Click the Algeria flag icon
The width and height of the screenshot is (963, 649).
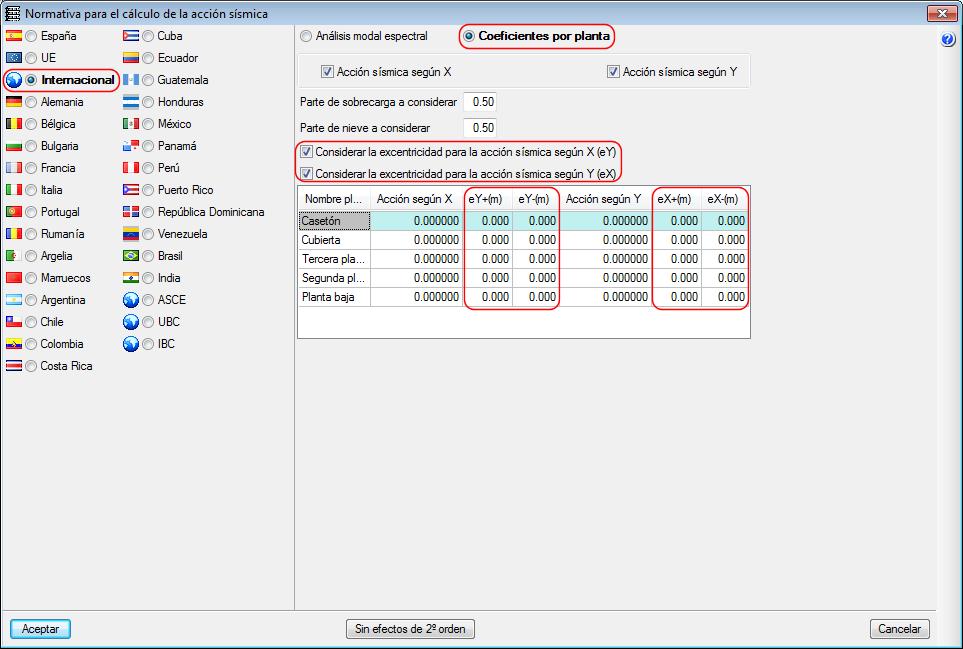click(x=14, y=256)
